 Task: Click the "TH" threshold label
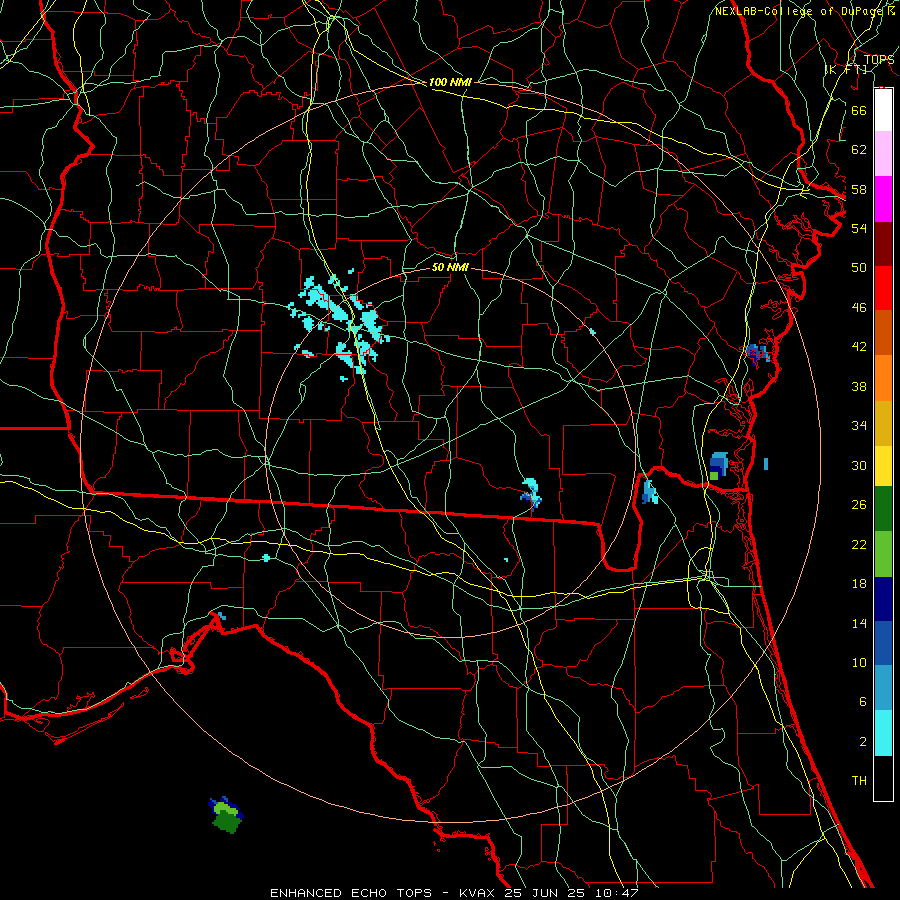[x=859, y=781]
